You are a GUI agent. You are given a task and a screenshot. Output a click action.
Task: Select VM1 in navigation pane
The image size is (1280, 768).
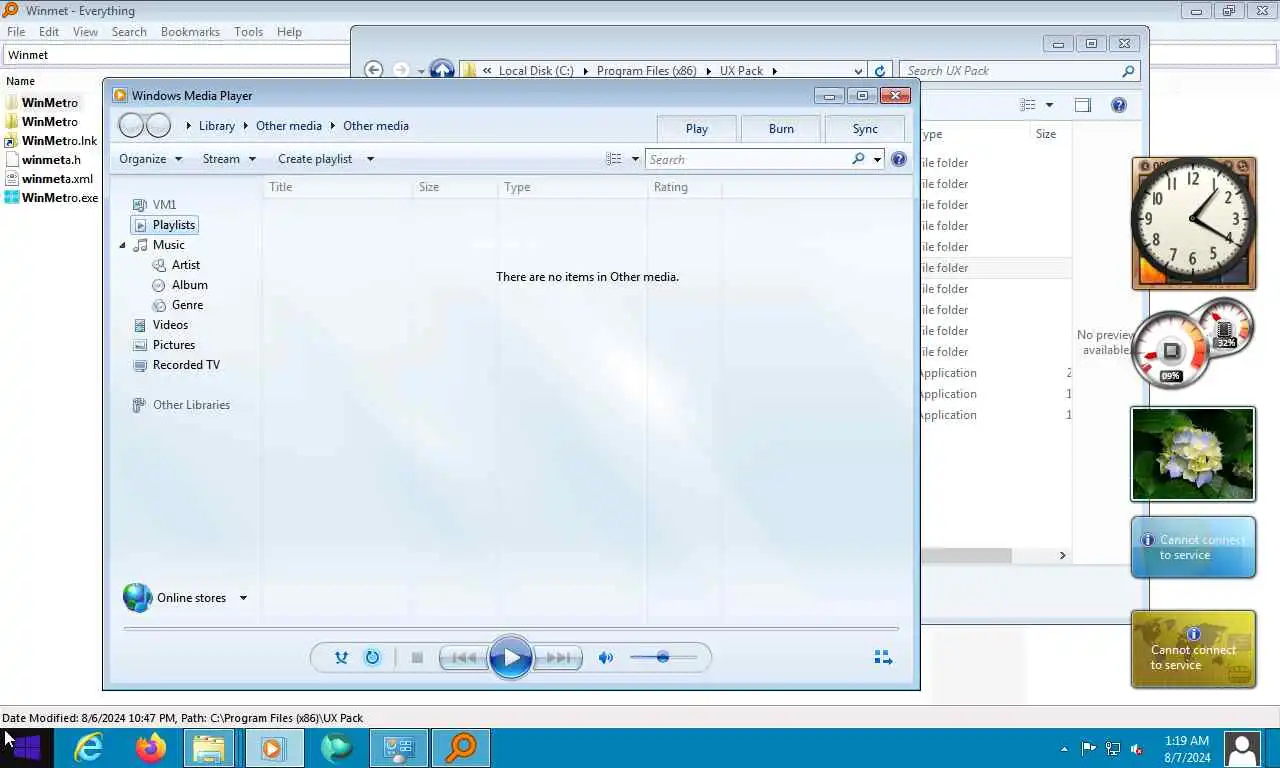click(x=164, y=205)
